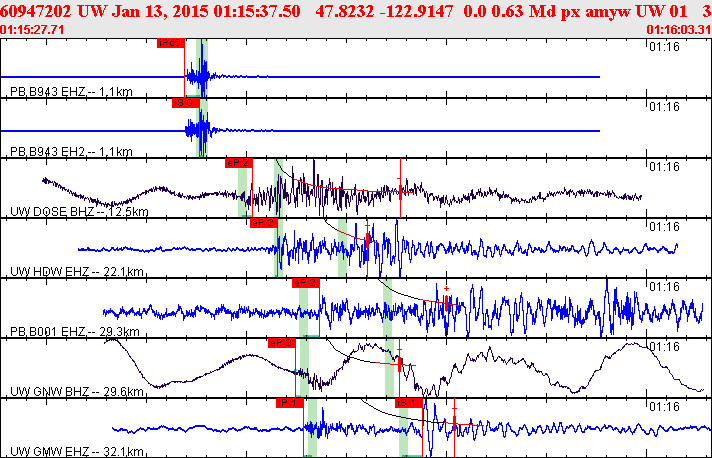
Task: Click the UW DOSE BHZ channel label
Action: [79, 212]
